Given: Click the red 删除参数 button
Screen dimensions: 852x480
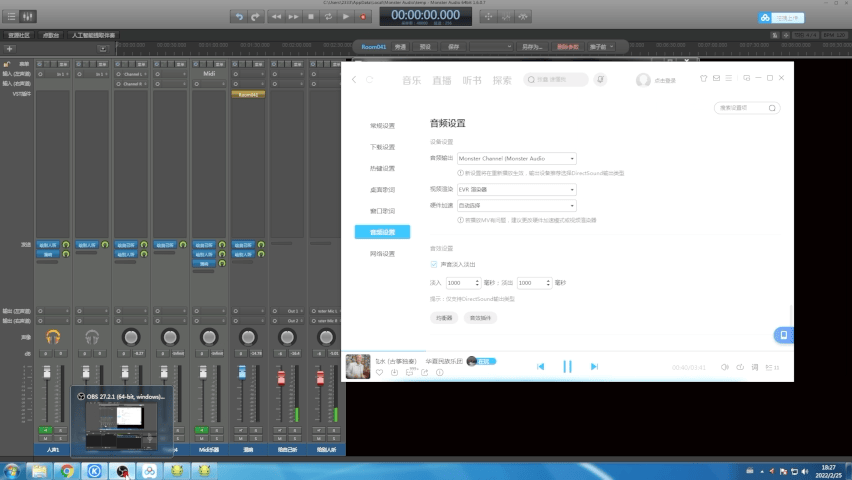Looking at the screenshot, I should (x=568, y=47).
